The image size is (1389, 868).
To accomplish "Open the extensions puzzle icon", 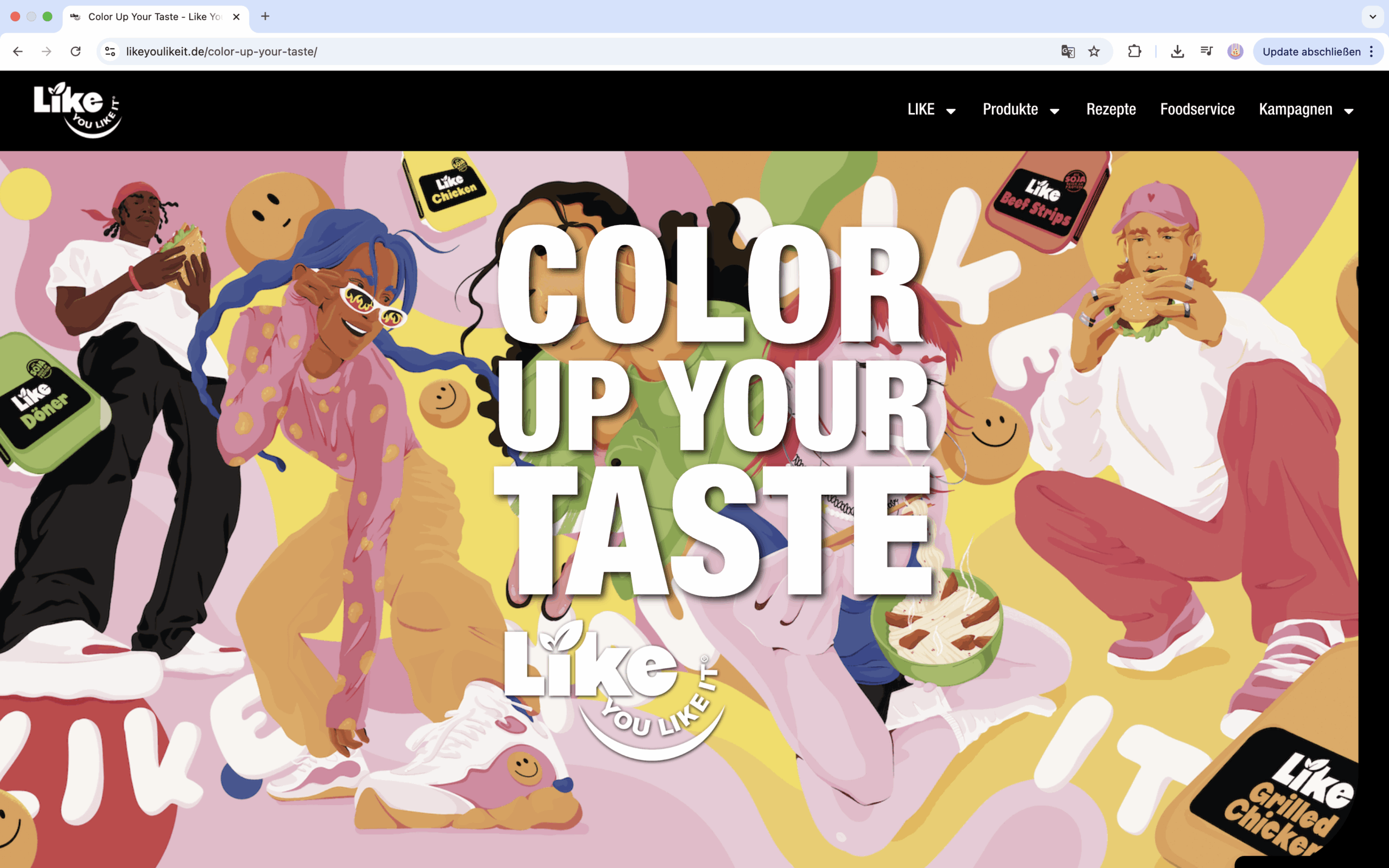I will pyautogui.click(x=1134, y=52).
